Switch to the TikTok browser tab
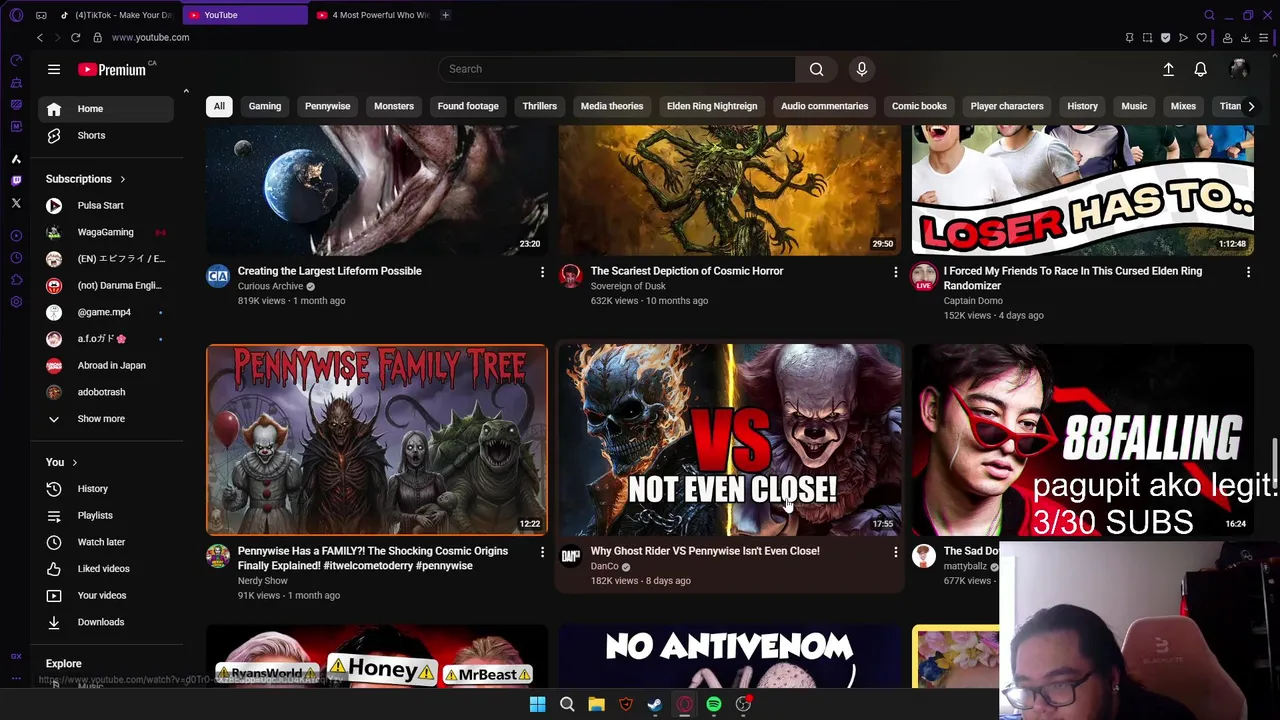The image size is (1280, 720). coord(116,15)
